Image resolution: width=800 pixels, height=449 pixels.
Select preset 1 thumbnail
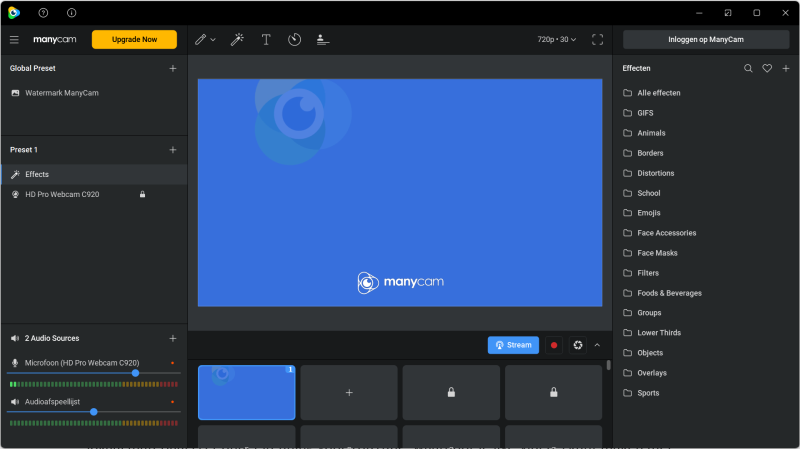[246, 392]
